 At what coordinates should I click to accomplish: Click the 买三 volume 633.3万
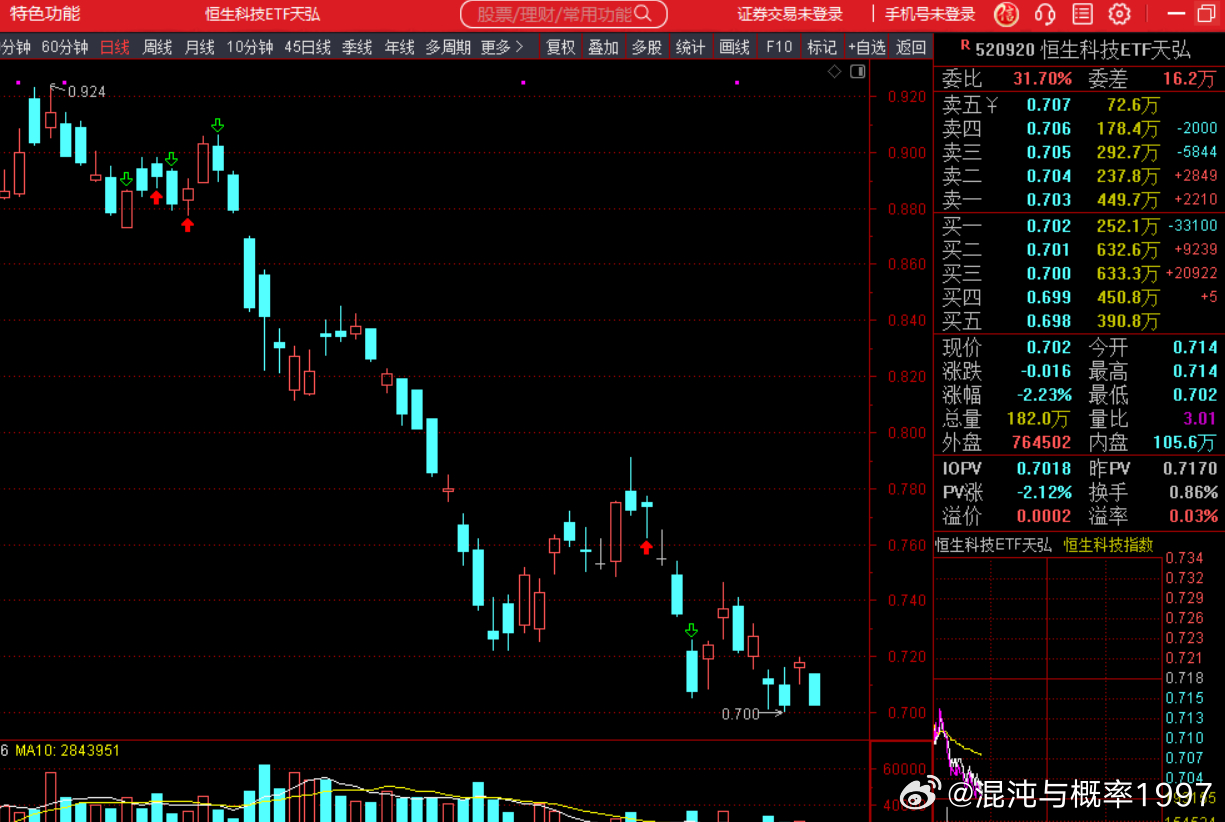[1126, 273]
